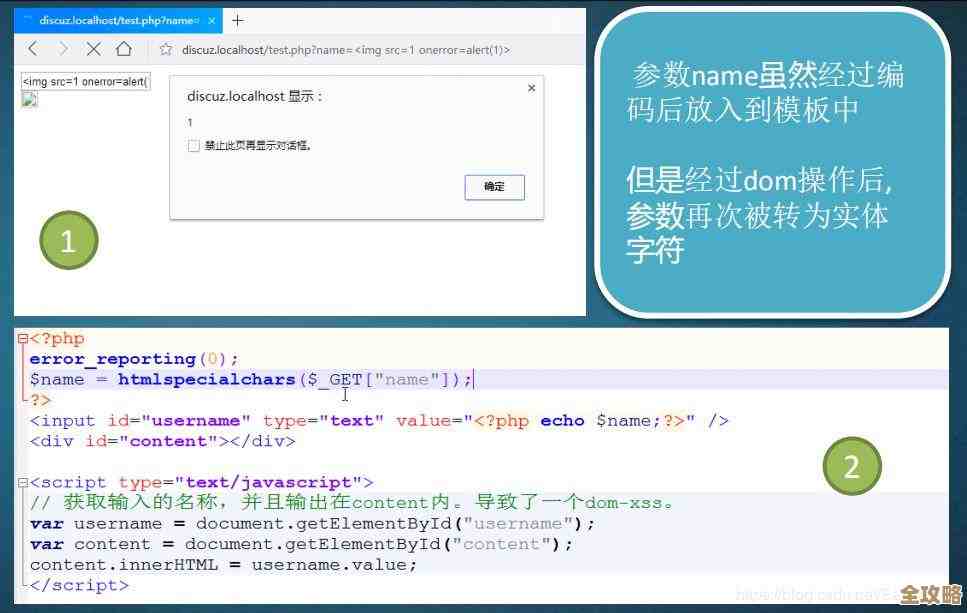967x613 pixels.
Task: Close the discuz.localhost alert dialog
Action: pos(531,88)
